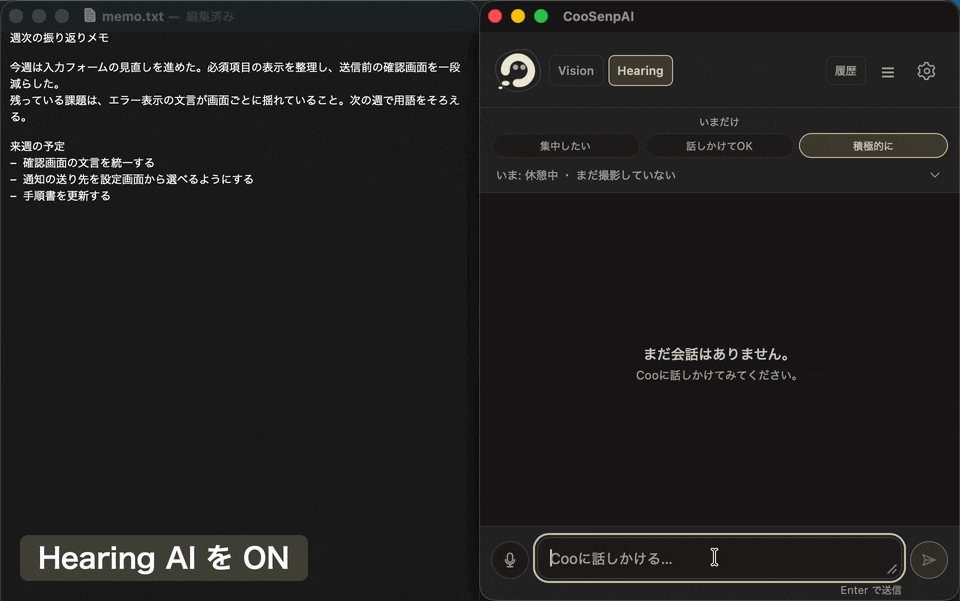This screenshot has height=601, width=960.
Task: Click the 通知の送り先を設定画面から選べるようにする line
Action: click(x=132, y=179)
